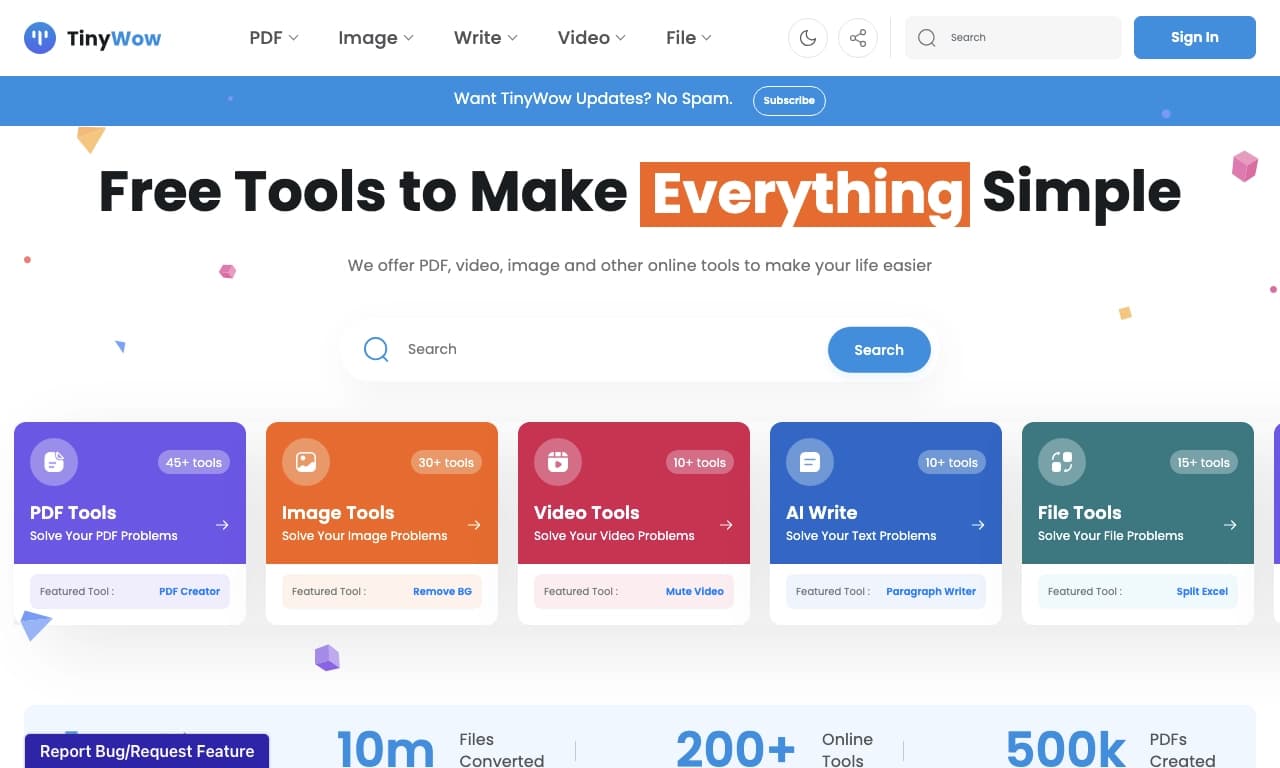This screenshot has width=1280, height=768.
Task: Click the hero search magnifier icon
Action: pos(376,349)
